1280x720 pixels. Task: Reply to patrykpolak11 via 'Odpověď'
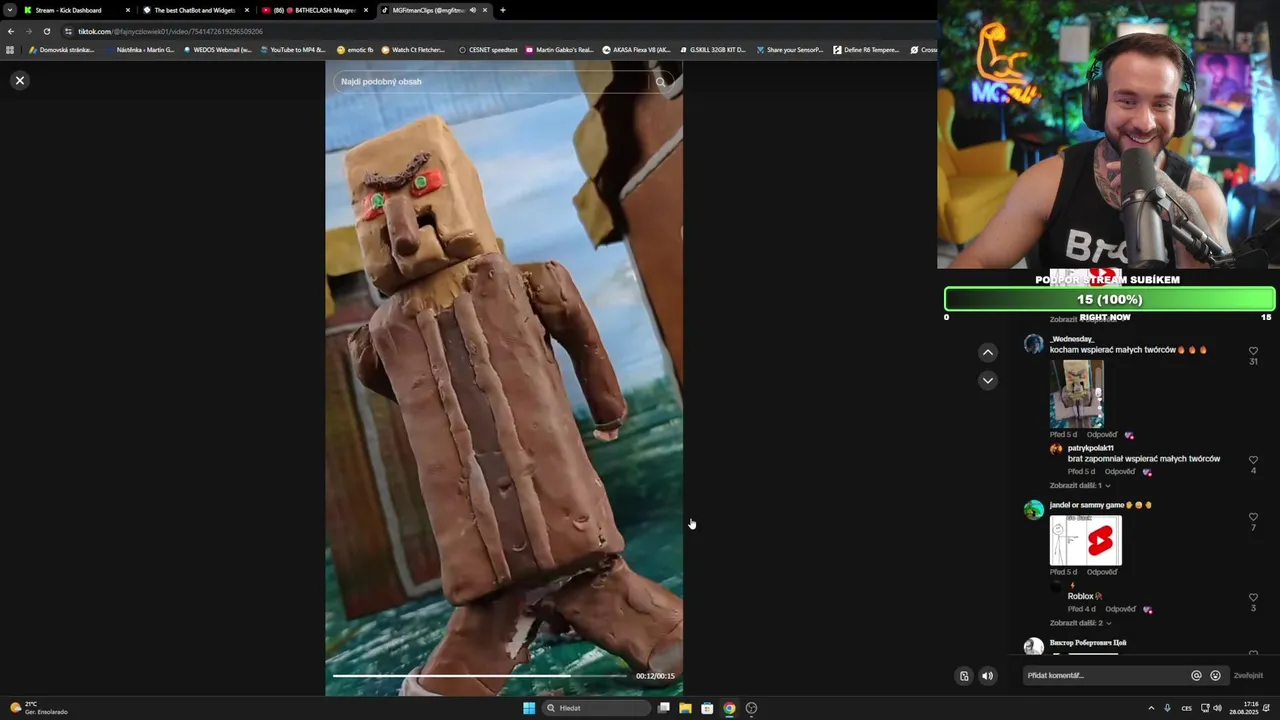click(x=1120, y=472)
